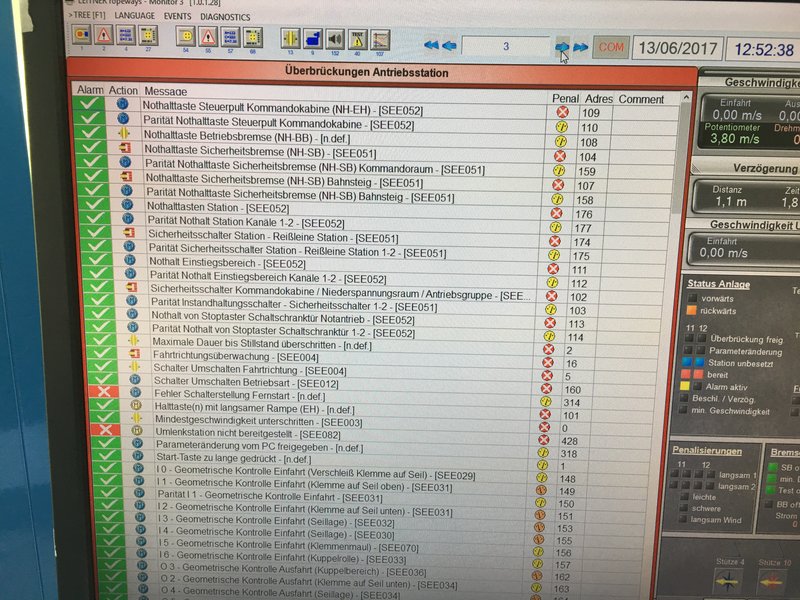This screenshot has height=600, width=800.
Task: Click the blue toolbar icon labeled 9
Action: pyautogui.click(x=312, y=37)
